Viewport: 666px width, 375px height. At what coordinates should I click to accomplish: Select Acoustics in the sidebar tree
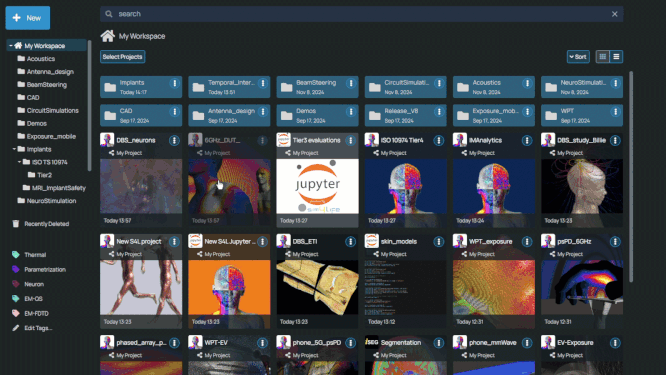tap(41, 59)
